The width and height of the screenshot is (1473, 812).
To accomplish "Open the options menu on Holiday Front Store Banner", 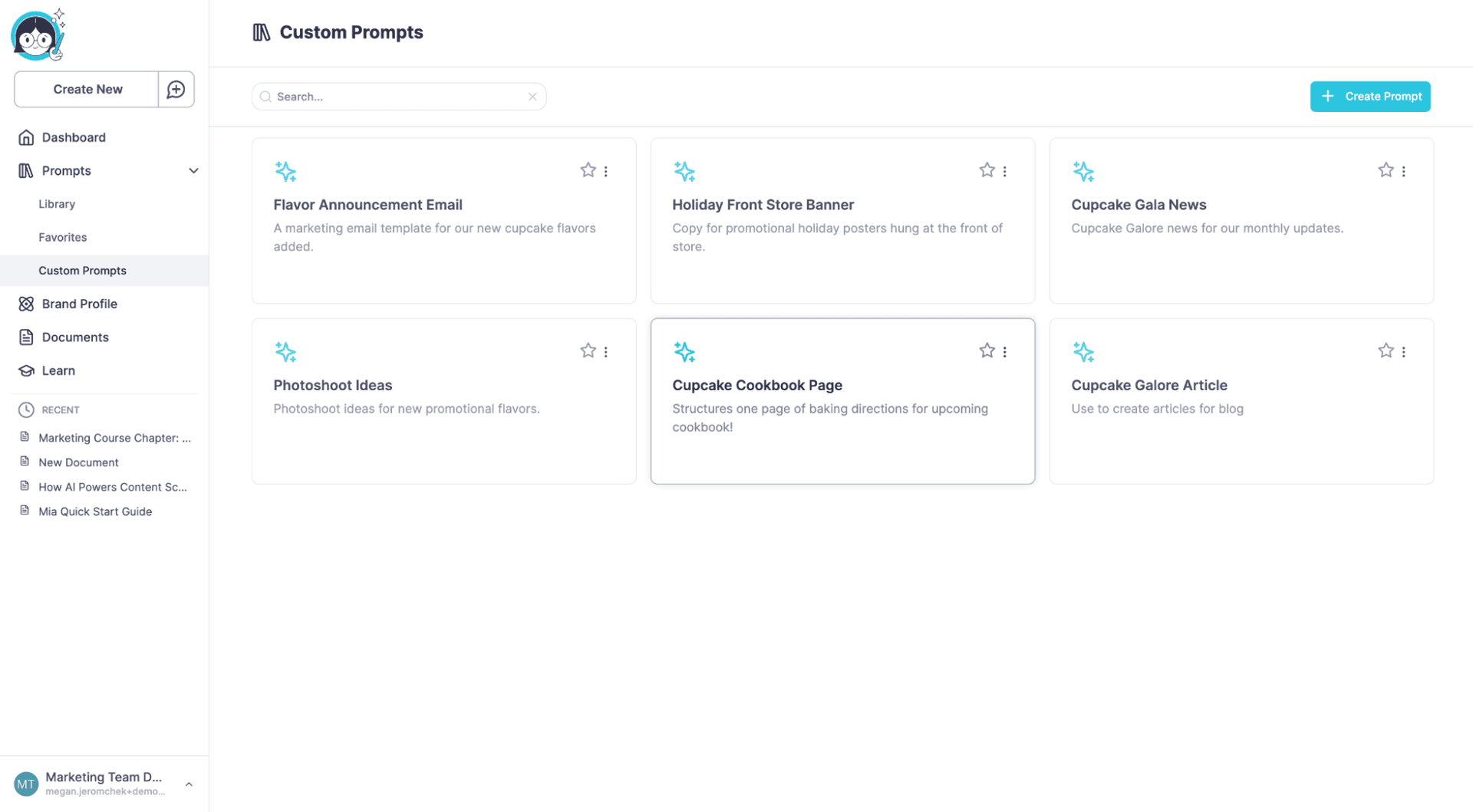I will (1005, 171).
